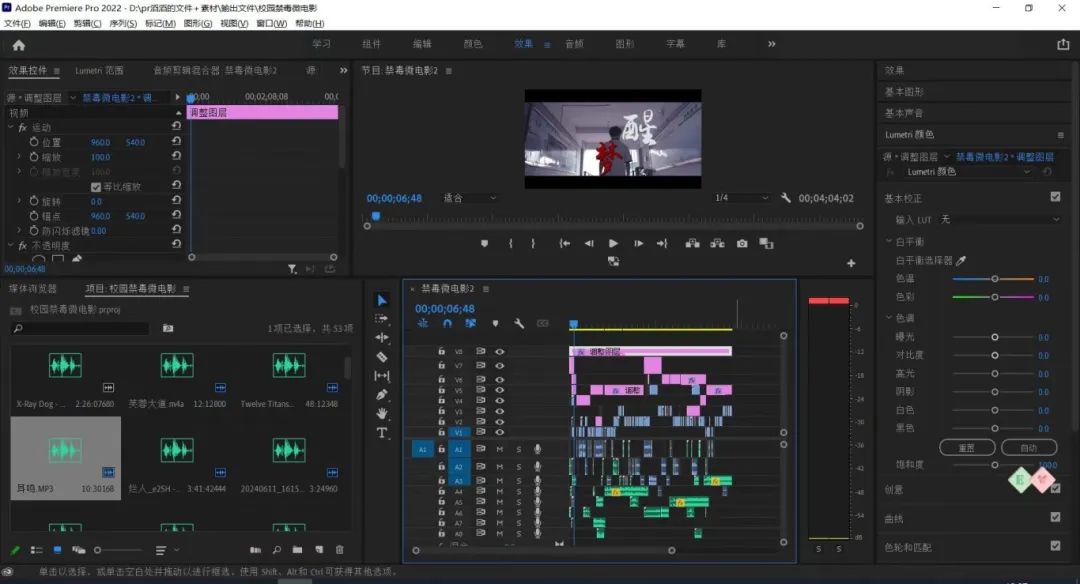1080x584 pixels.
Task: Play the program monitor
Action: click(x=613, y=243)
